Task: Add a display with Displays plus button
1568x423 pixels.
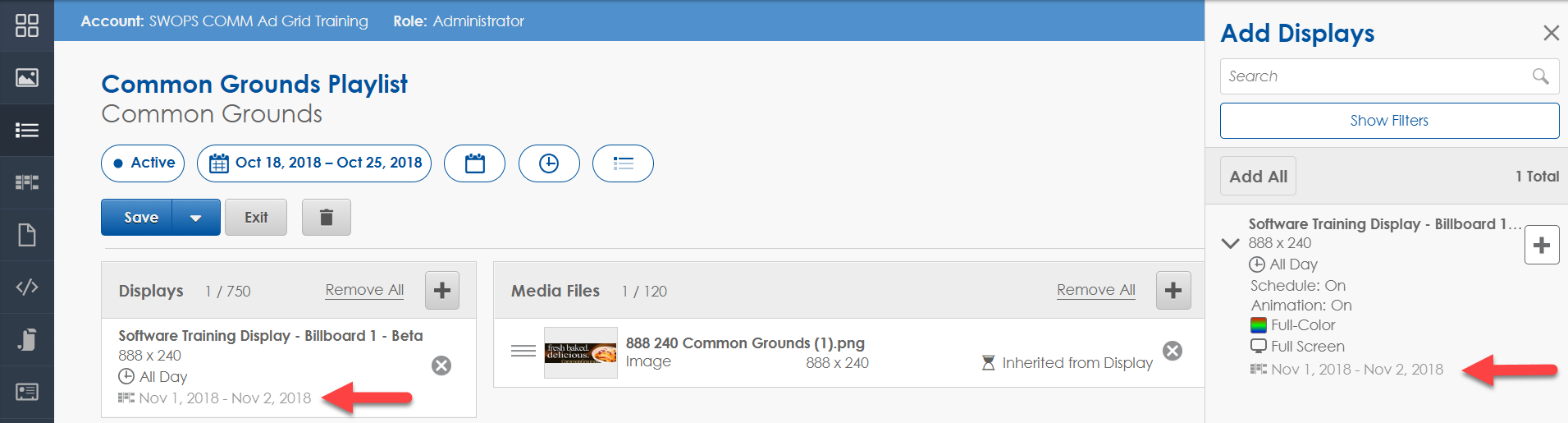Action: point(442,291)
